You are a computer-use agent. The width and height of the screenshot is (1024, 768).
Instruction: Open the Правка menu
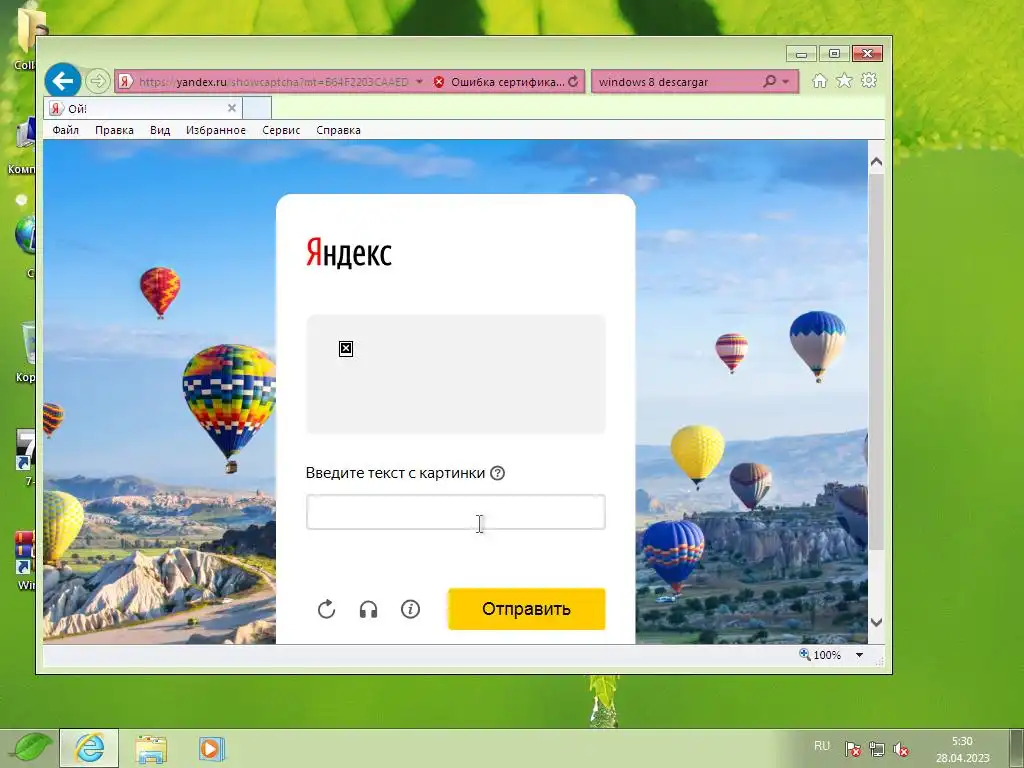[x=114, y=130]
